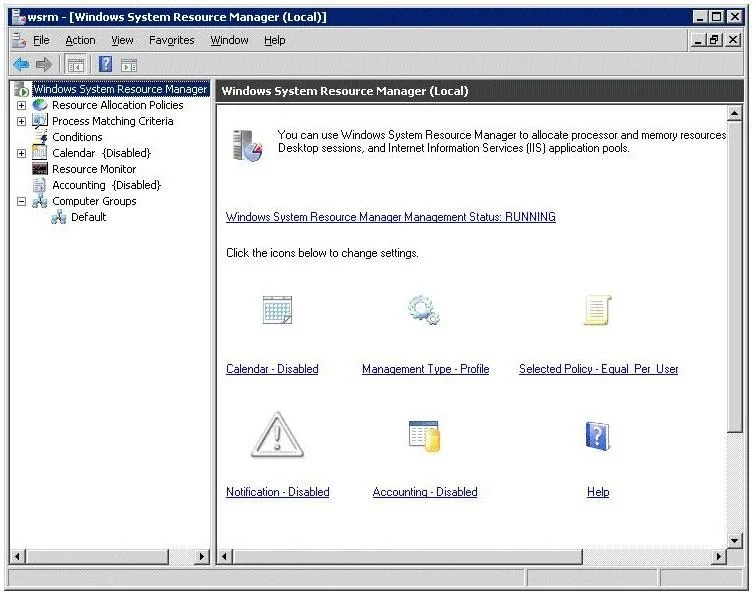Click the Notification warning triangle icon

click(x=277, y=435)
